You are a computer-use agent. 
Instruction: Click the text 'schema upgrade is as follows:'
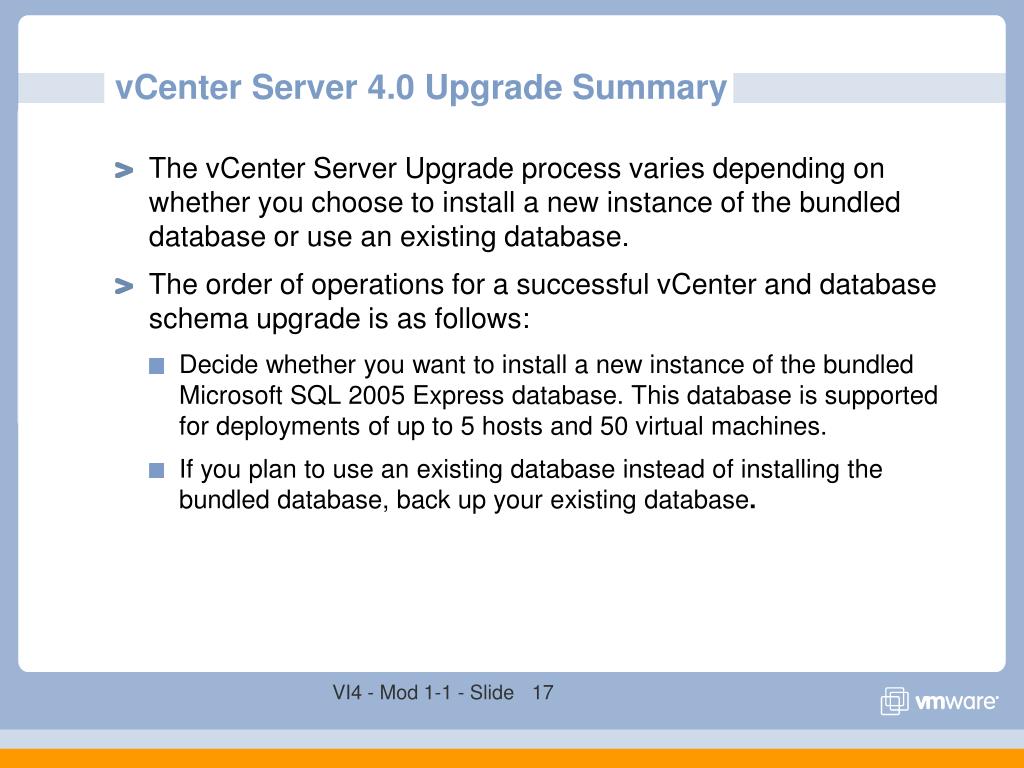click(339, 319)
